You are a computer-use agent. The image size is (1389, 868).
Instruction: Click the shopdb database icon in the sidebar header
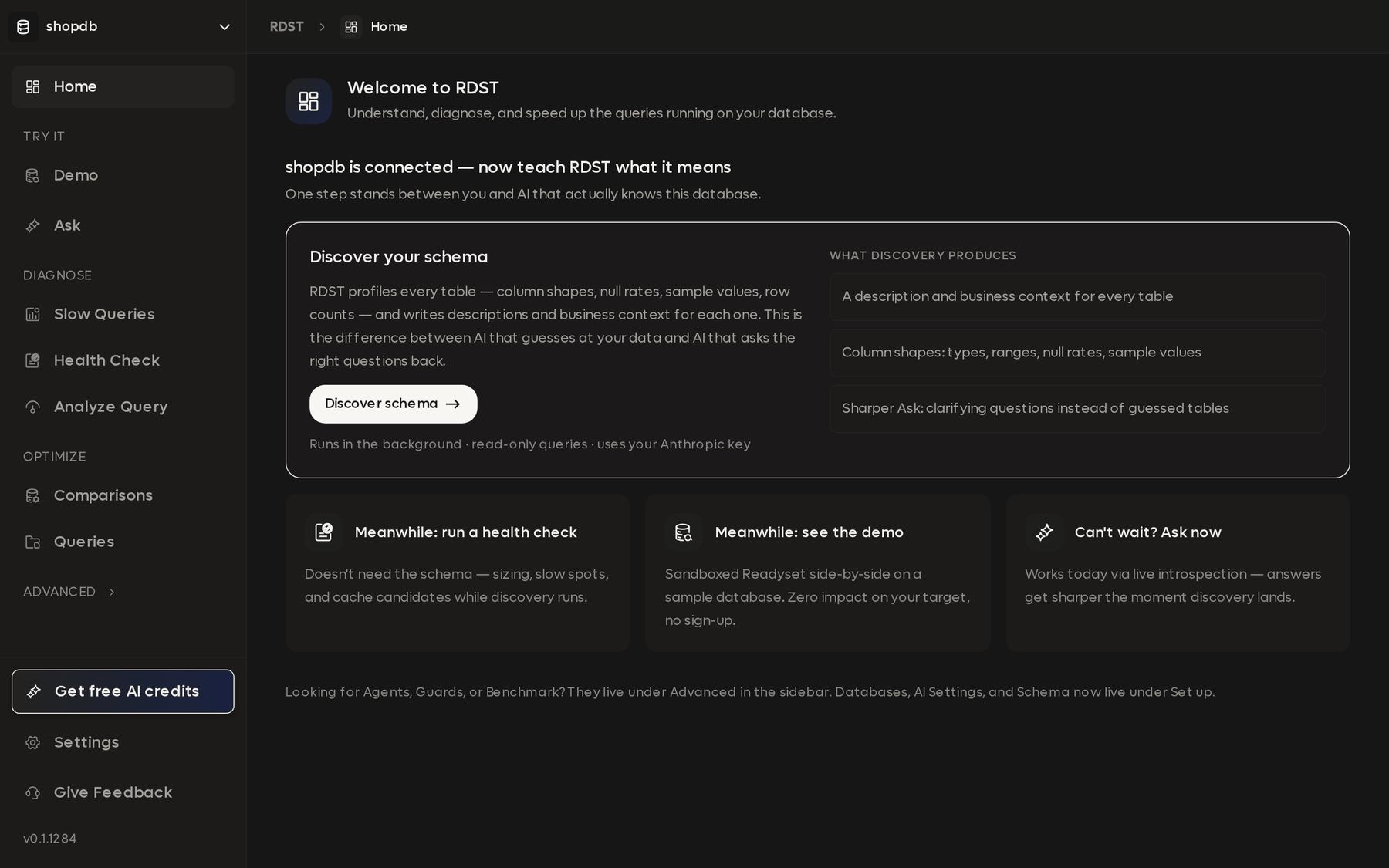23,27
